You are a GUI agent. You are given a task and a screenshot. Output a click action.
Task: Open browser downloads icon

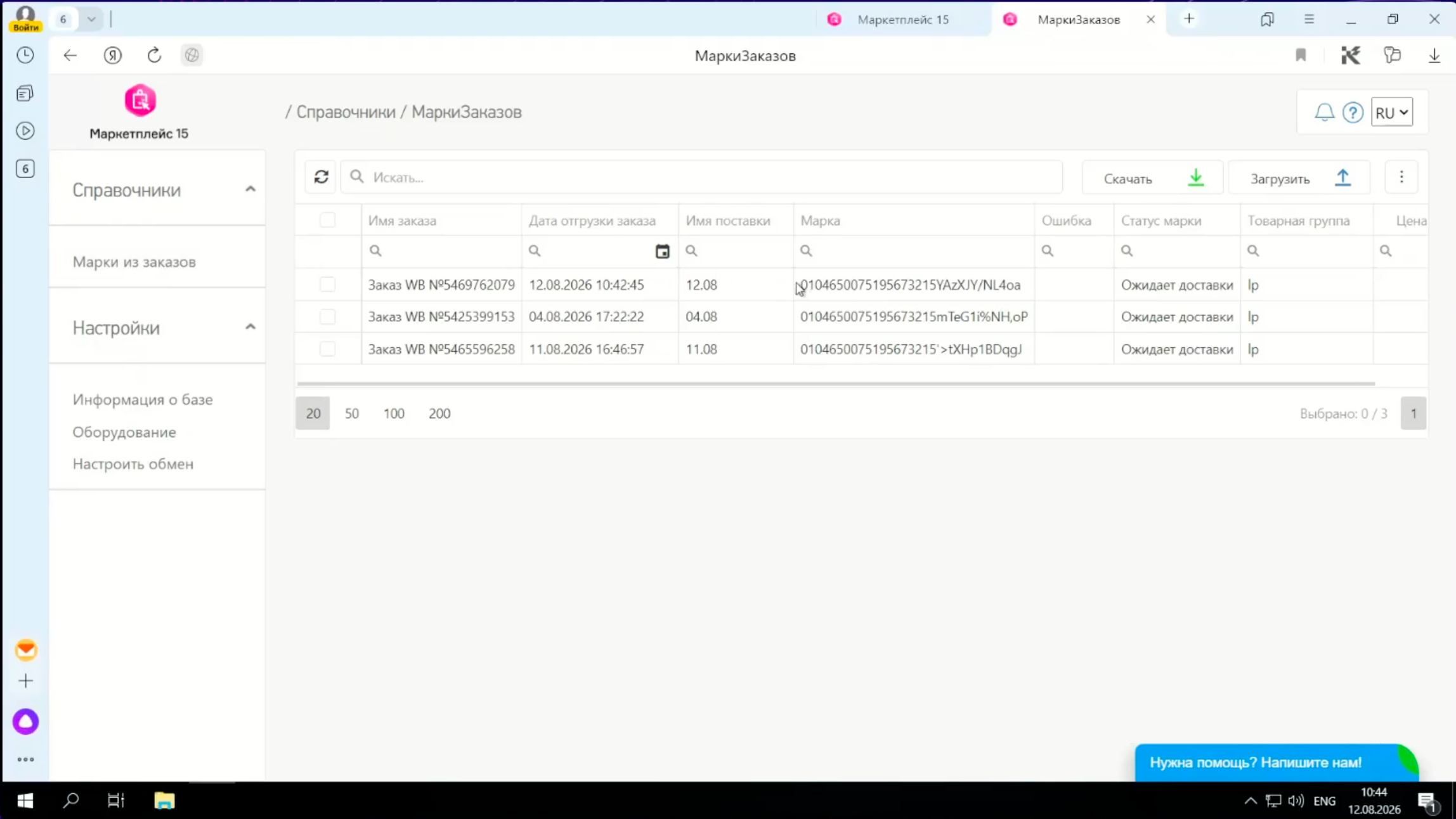(1434, 55)
